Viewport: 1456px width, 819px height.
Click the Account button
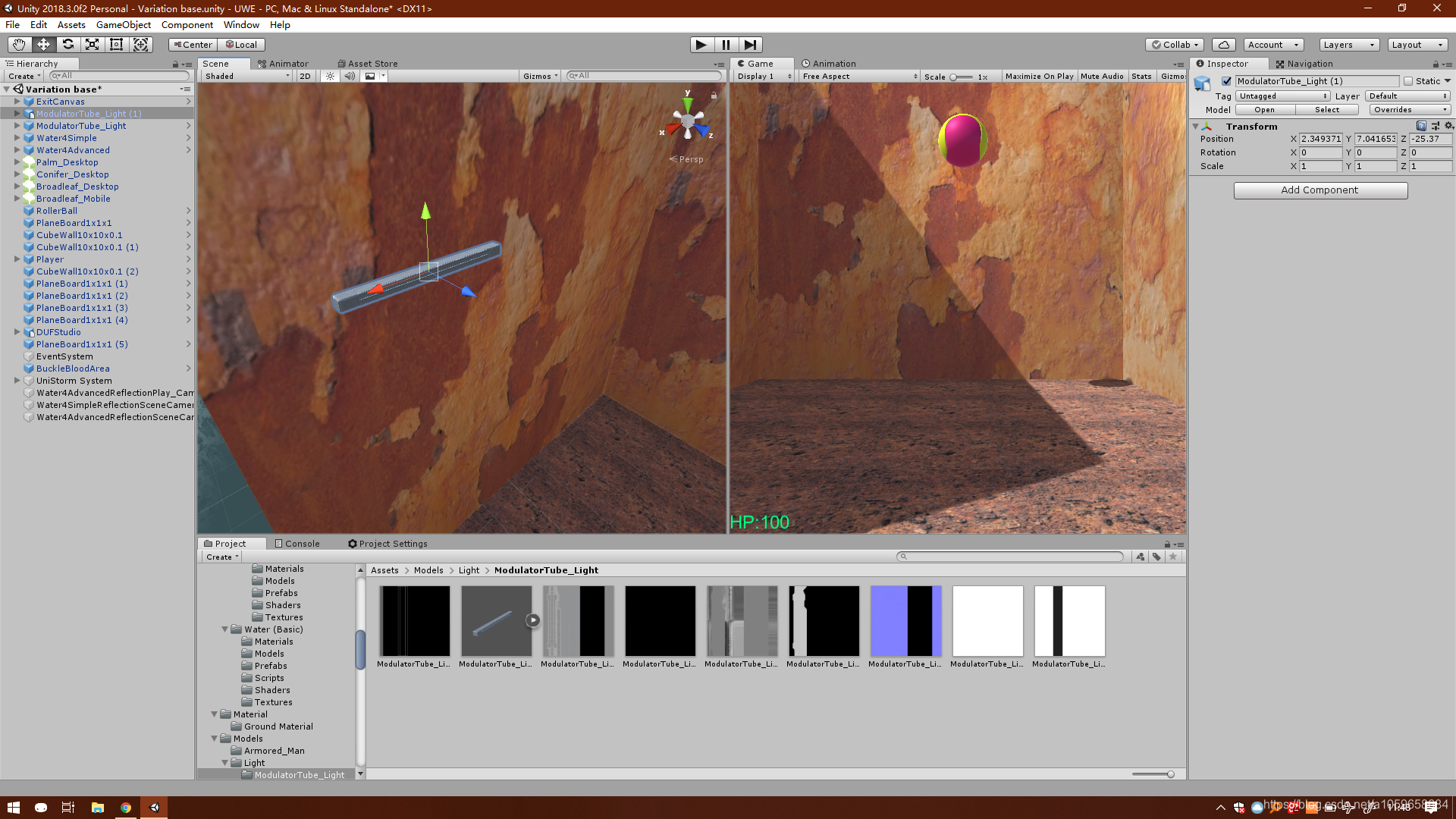click(1272, 45)
